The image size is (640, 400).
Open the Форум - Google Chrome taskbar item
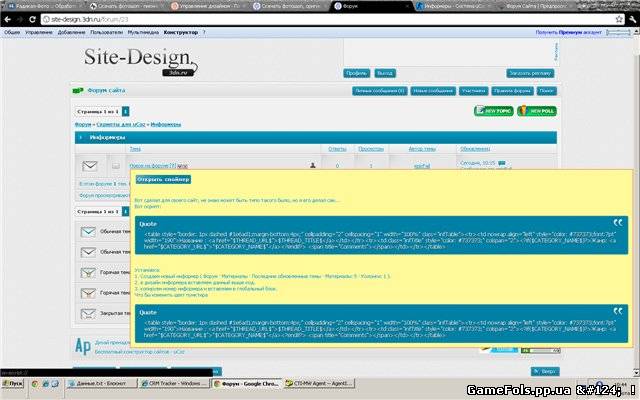point(247,384)
